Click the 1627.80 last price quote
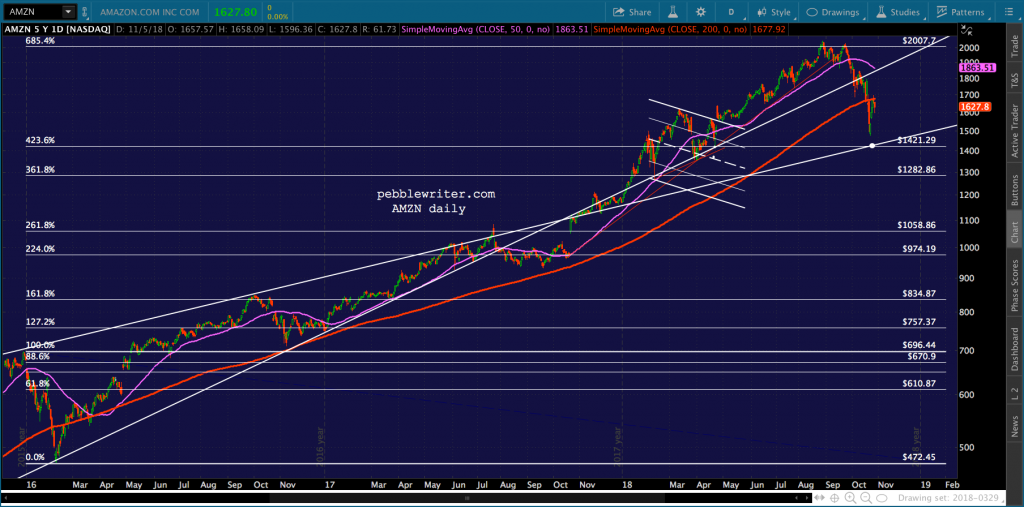The height and width of the screenshot is (507, 1024). [237, 12]
